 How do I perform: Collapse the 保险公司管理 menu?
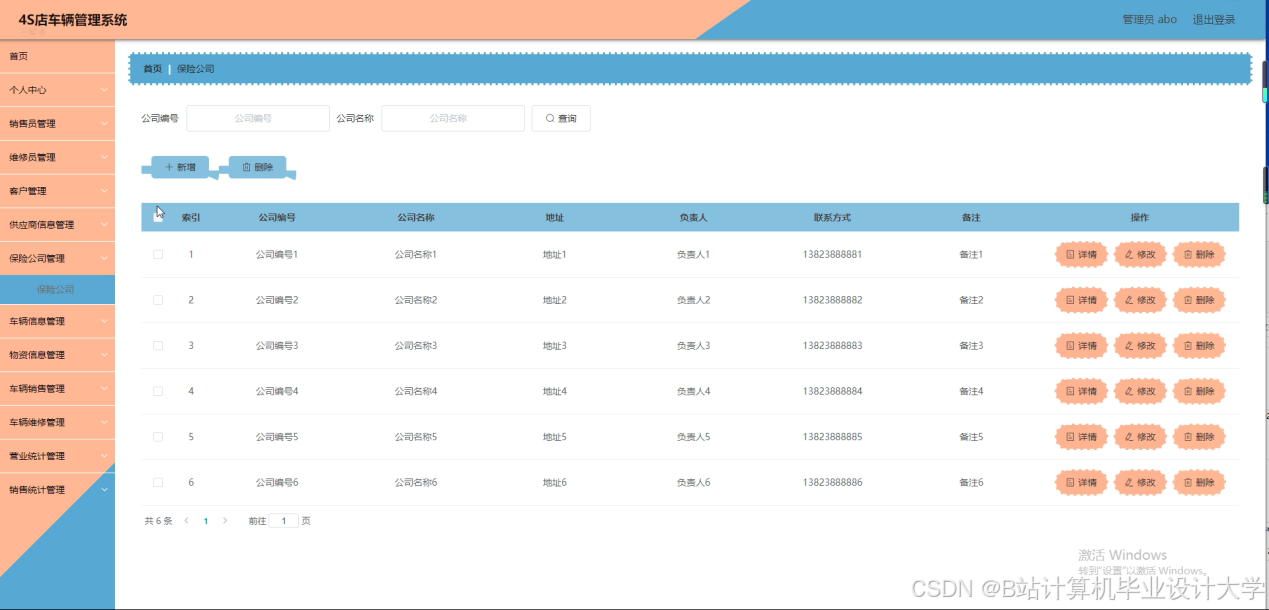pyautogui.click(x=57, y=258)
